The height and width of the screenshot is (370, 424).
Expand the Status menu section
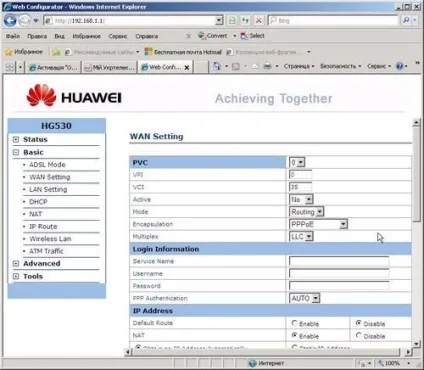(x=16, y=139)
